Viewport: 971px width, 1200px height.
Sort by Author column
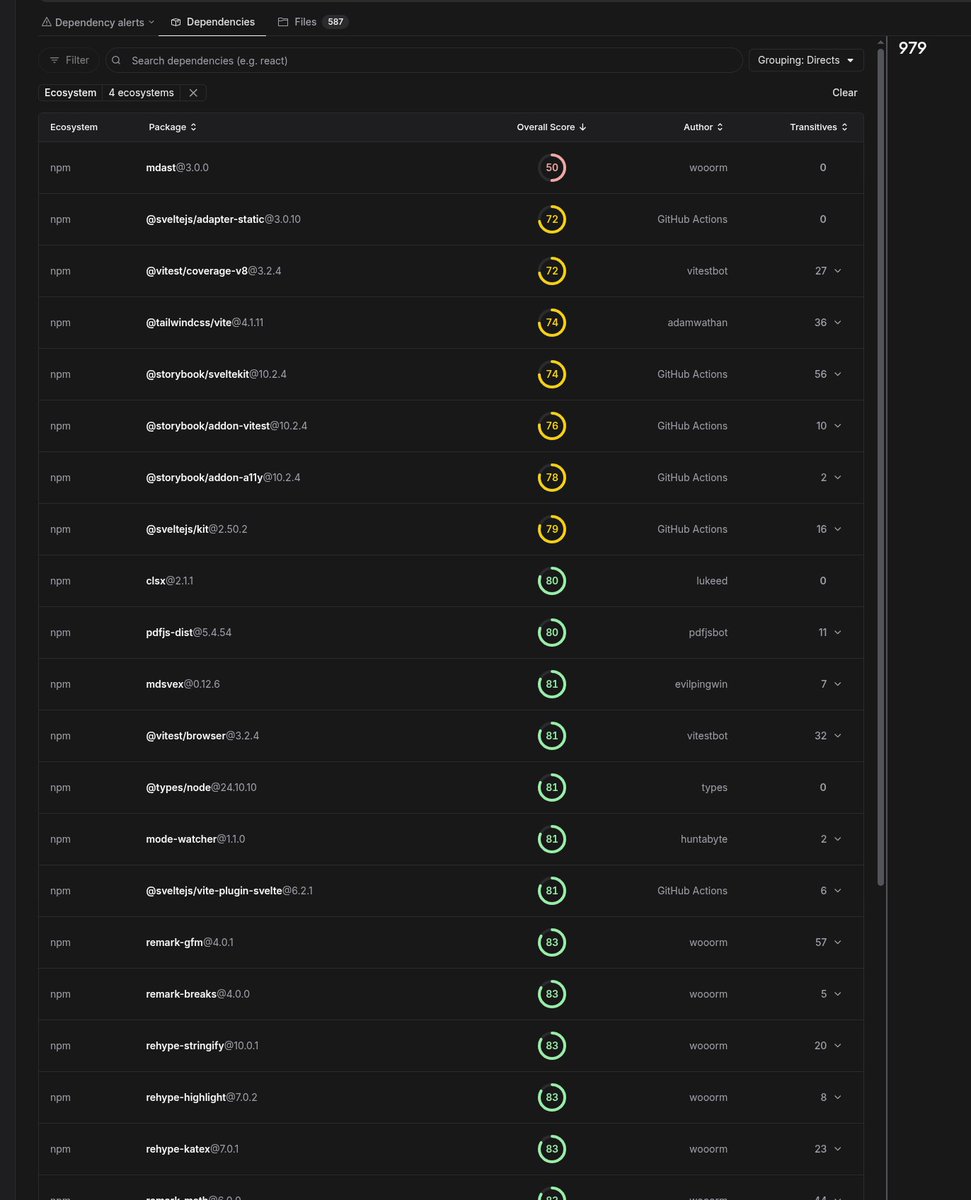(703, 127)
